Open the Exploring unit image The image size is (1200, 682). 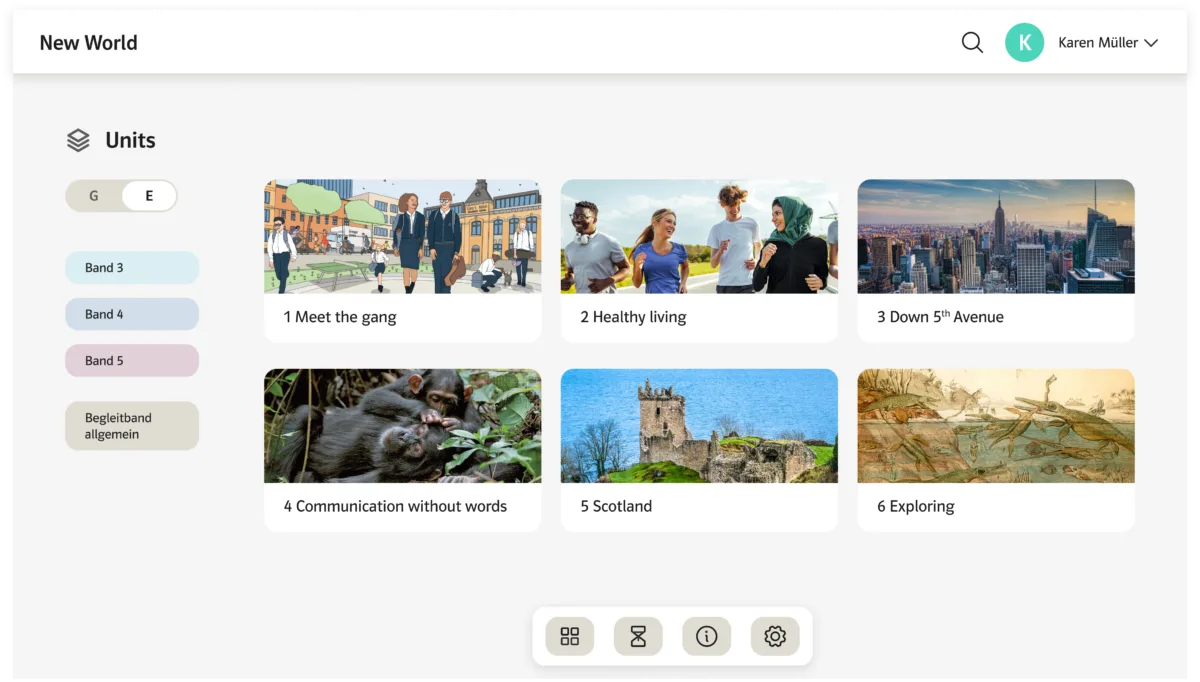[x=996, y=426]
